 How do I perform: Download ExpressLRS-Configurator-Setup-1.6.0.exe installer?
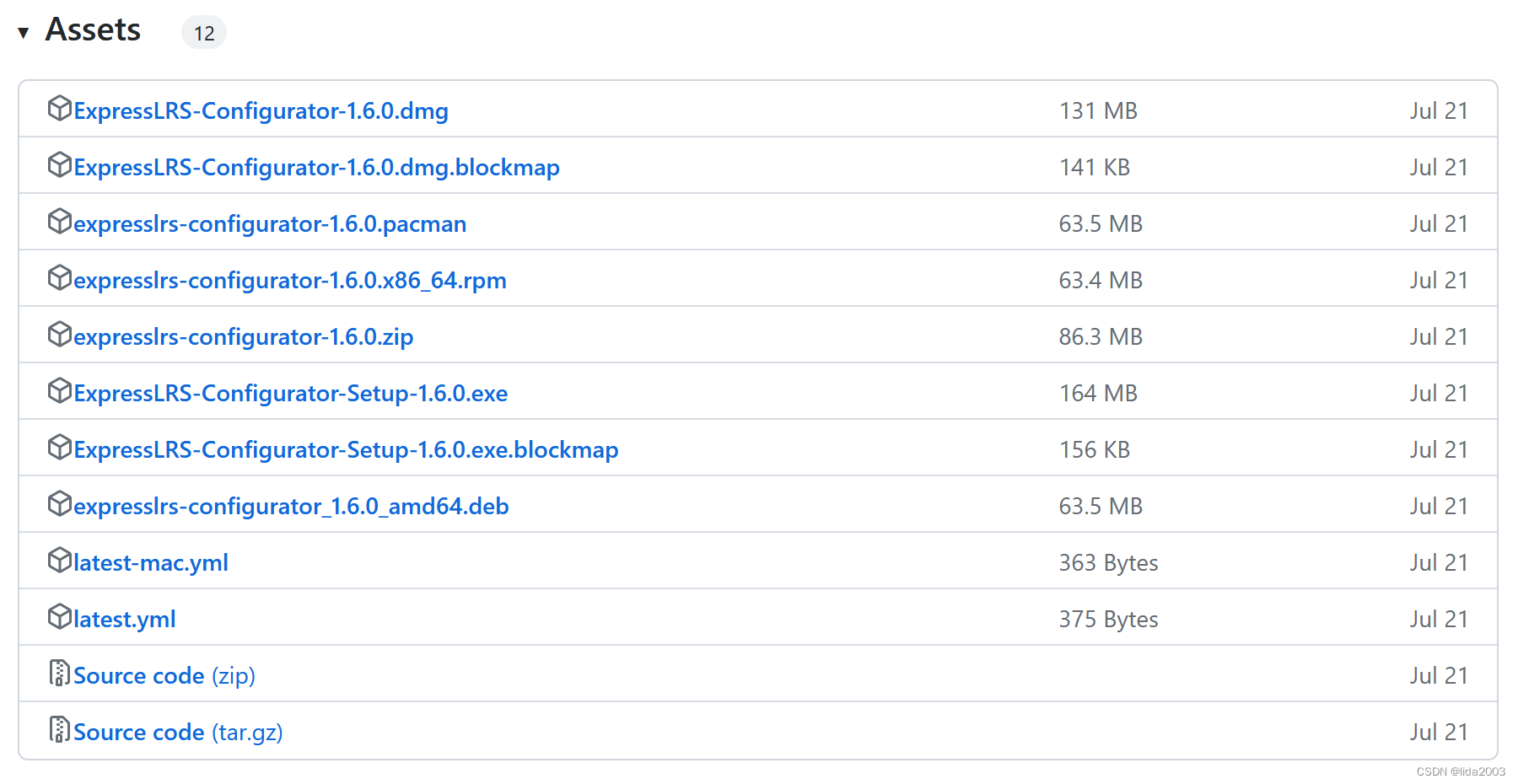[291, 393]
